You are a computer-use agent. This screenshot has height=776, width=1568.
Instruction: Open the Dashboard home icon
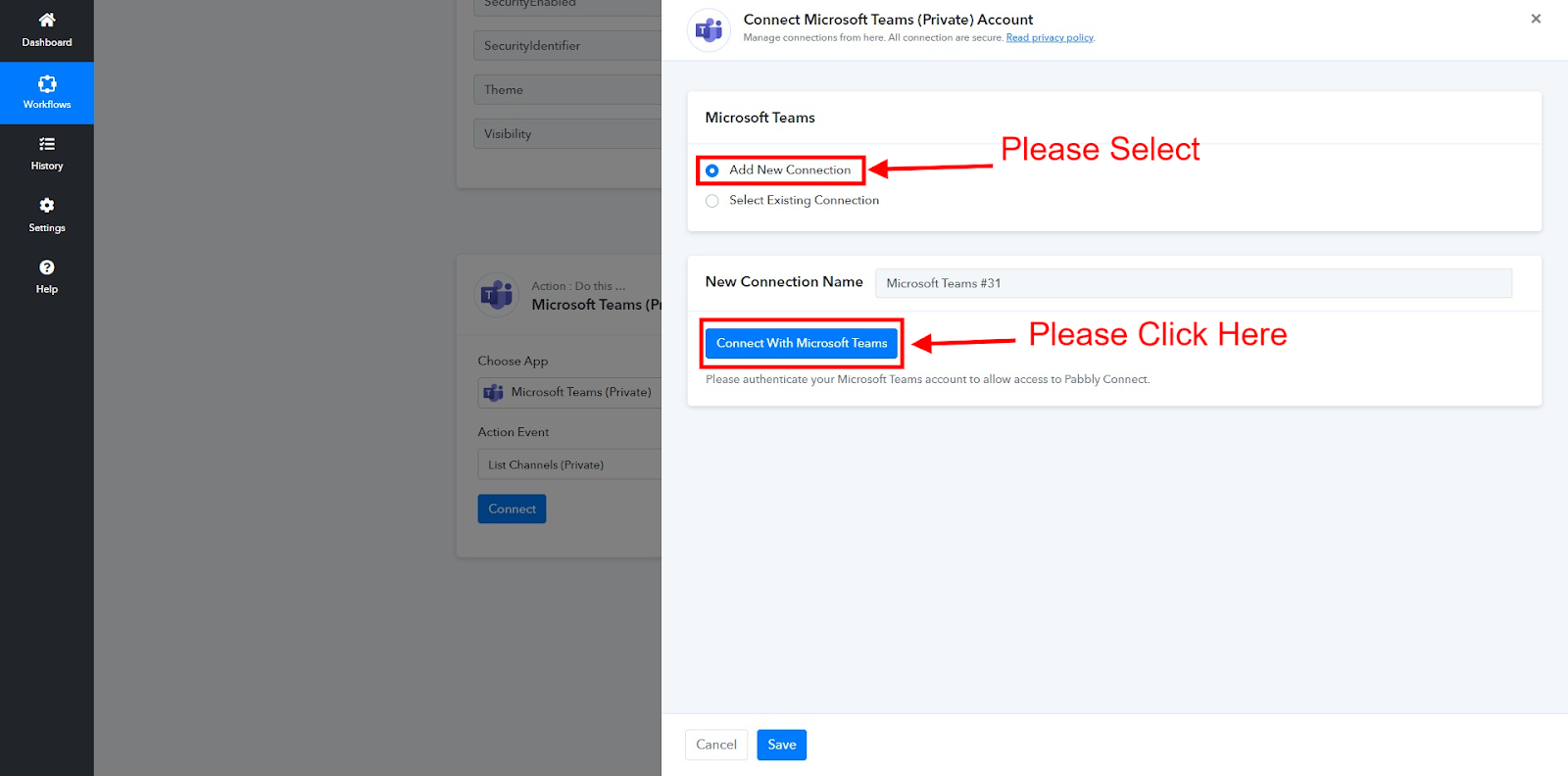point(46,20)
